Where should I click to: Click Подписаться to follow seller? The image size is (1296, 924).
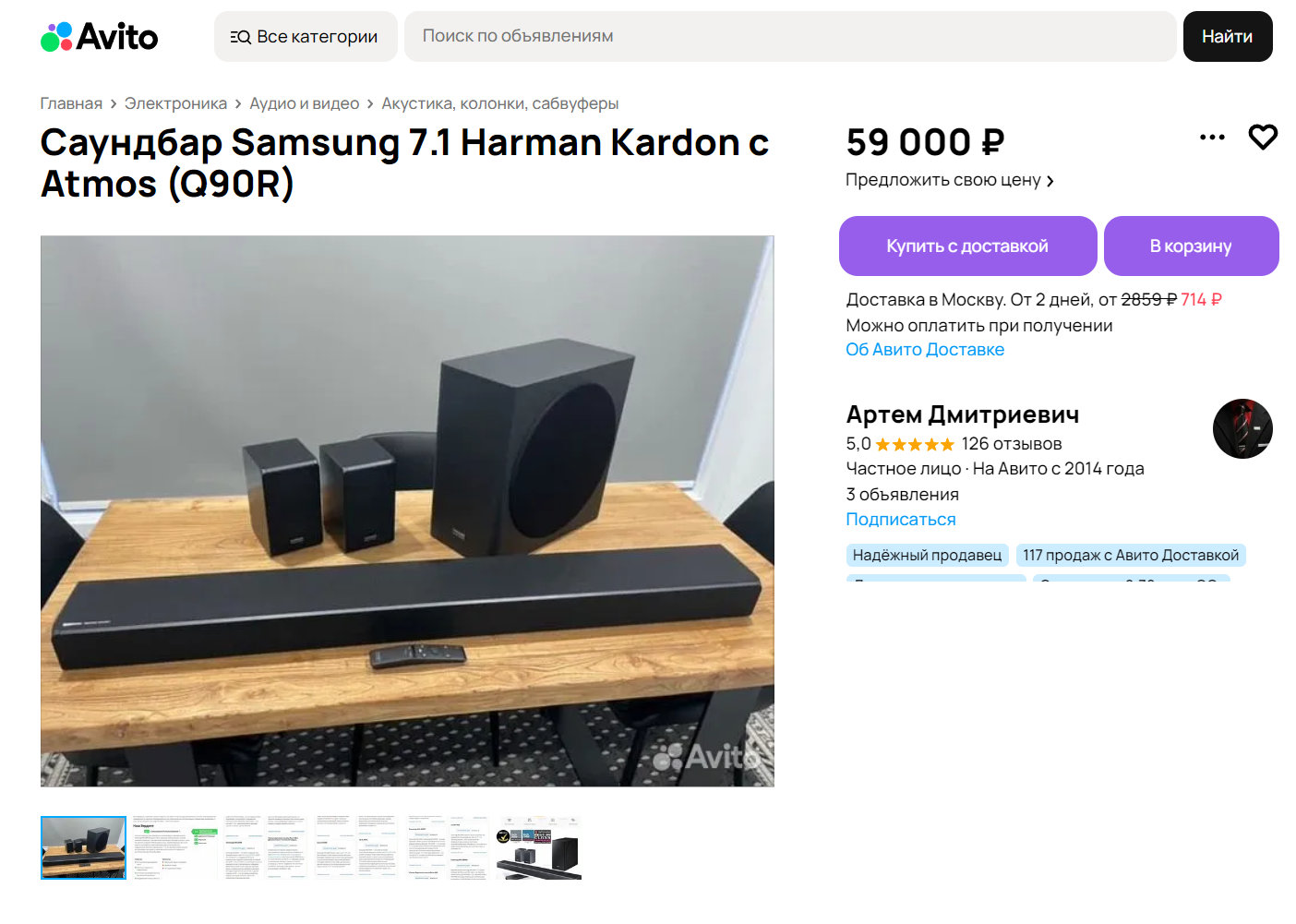point(901,520)
